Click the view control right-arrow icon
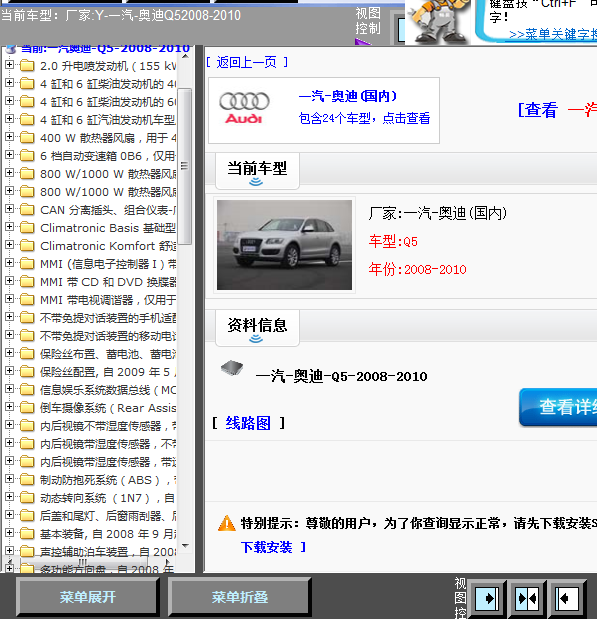 487,598
